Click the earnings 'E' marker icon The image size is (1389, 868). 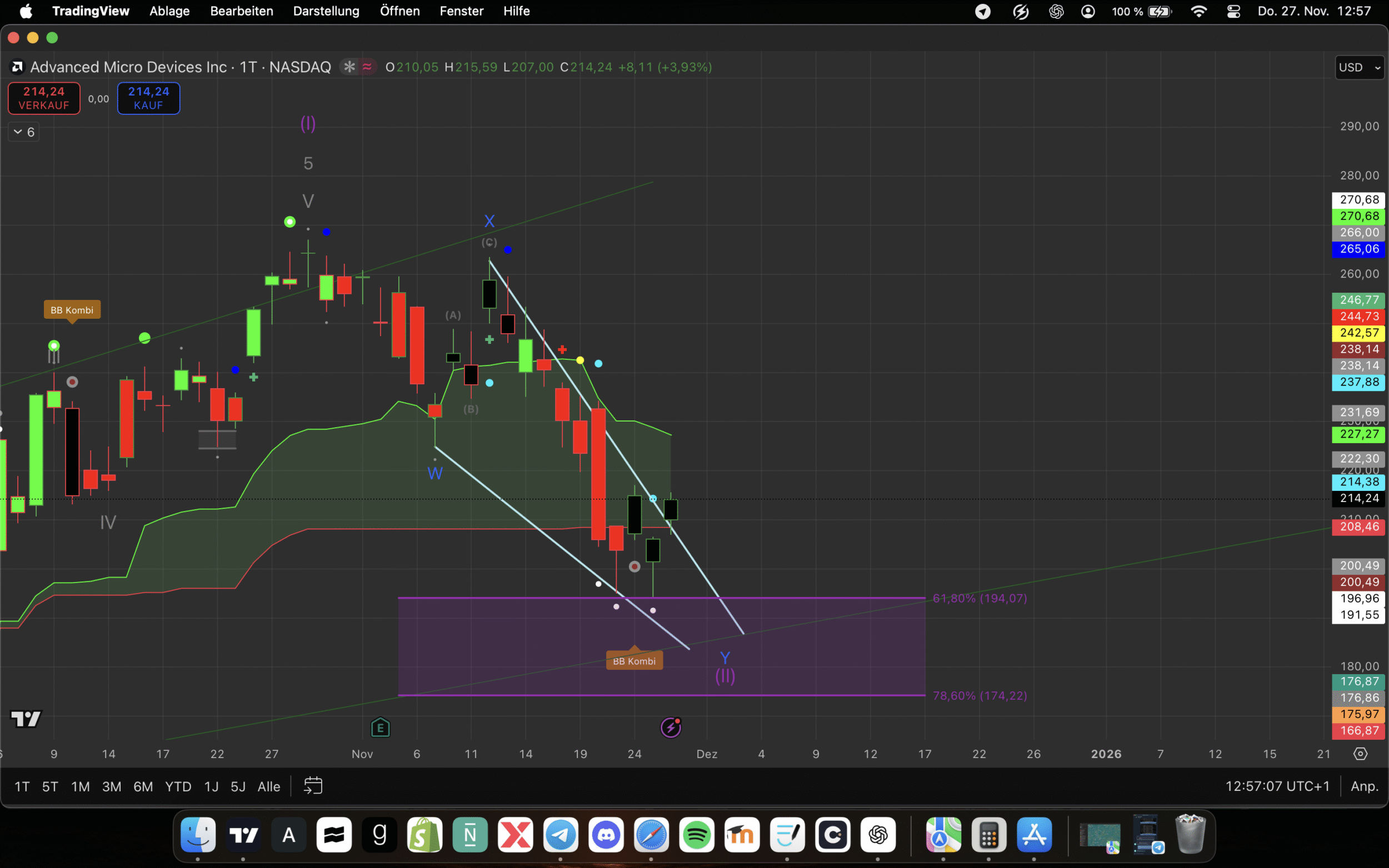(380, 728)
